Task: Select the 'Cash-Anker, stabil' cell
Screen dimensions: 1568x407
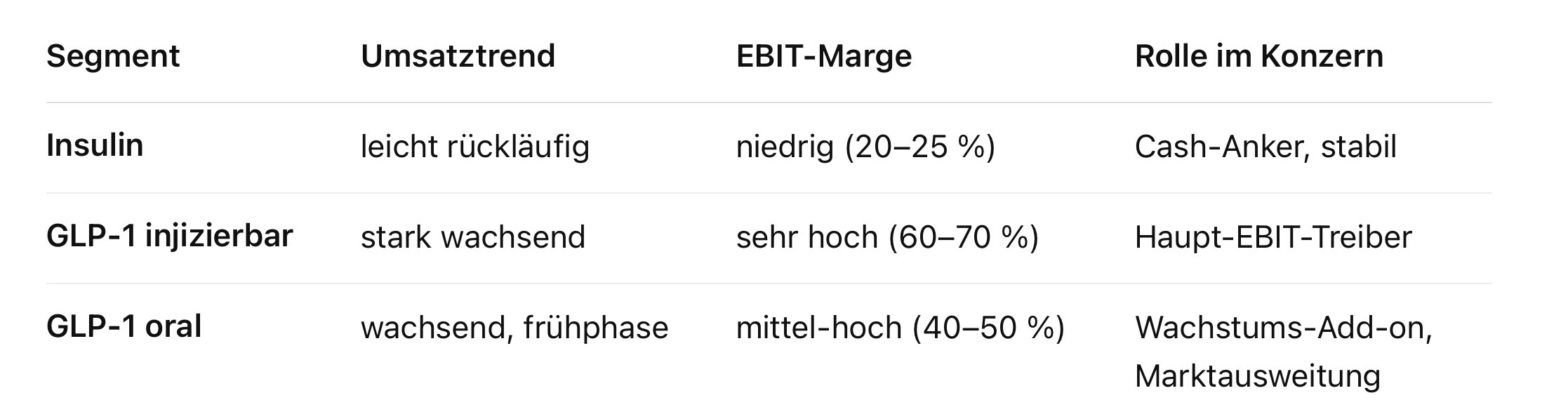Action: (1265, 147)
